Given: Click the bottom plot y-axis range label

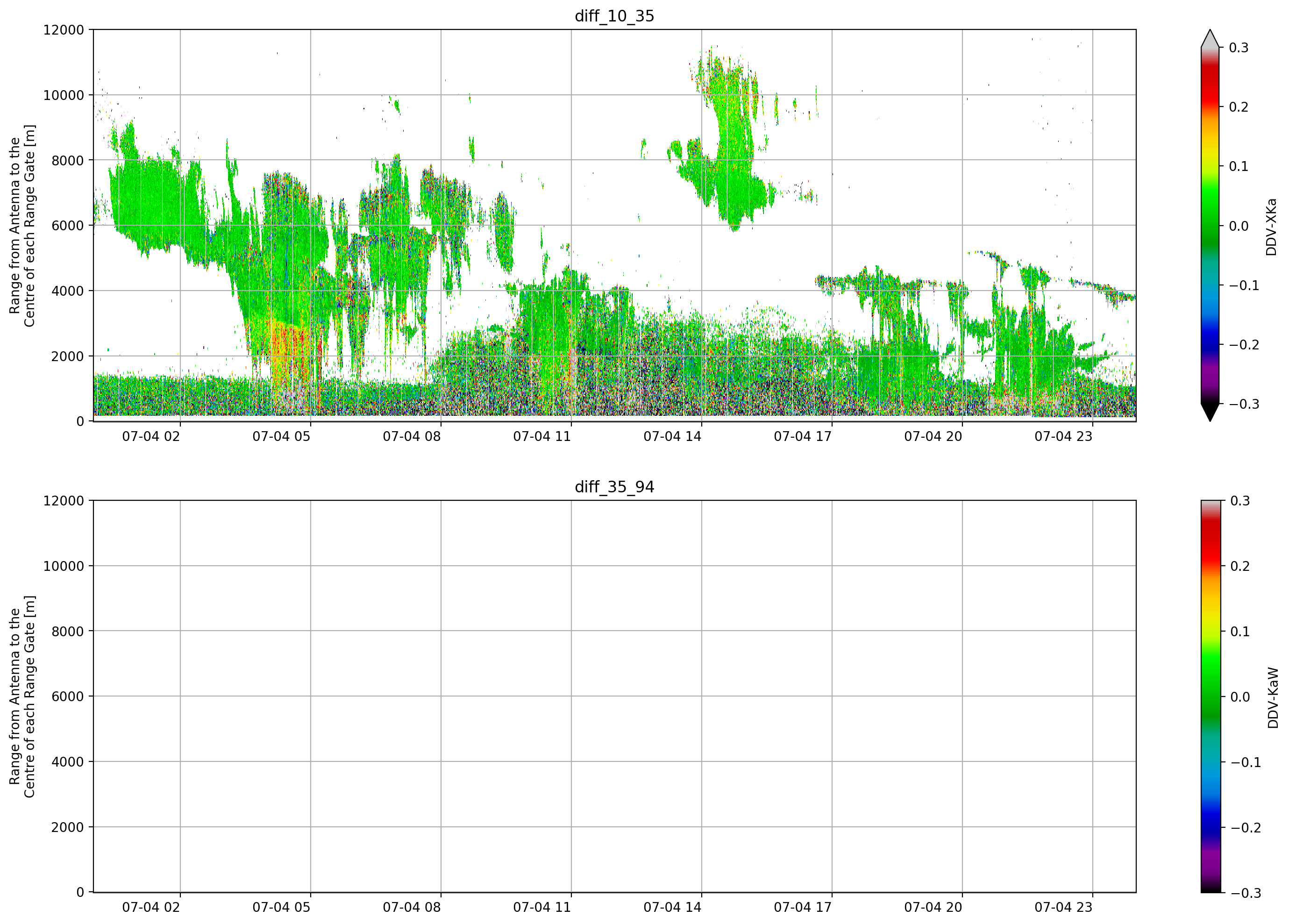Looking at the screenshot, I should click(22, 697).
